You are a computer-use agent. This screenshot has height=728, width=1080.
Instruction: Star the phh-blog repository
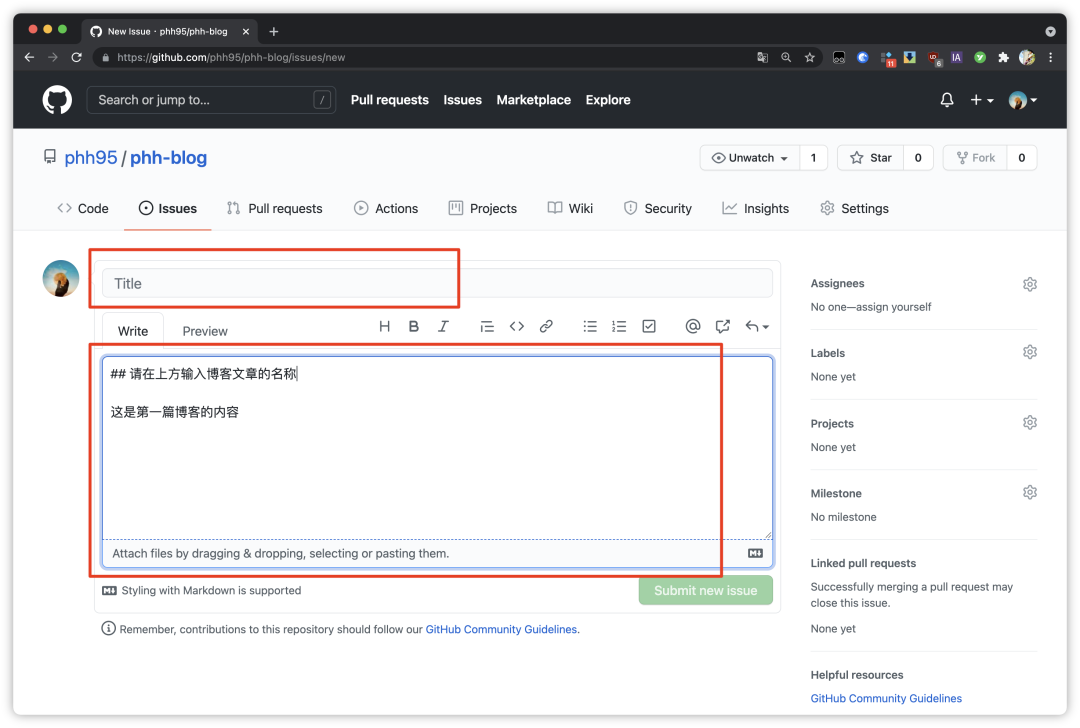pos(870,157)
